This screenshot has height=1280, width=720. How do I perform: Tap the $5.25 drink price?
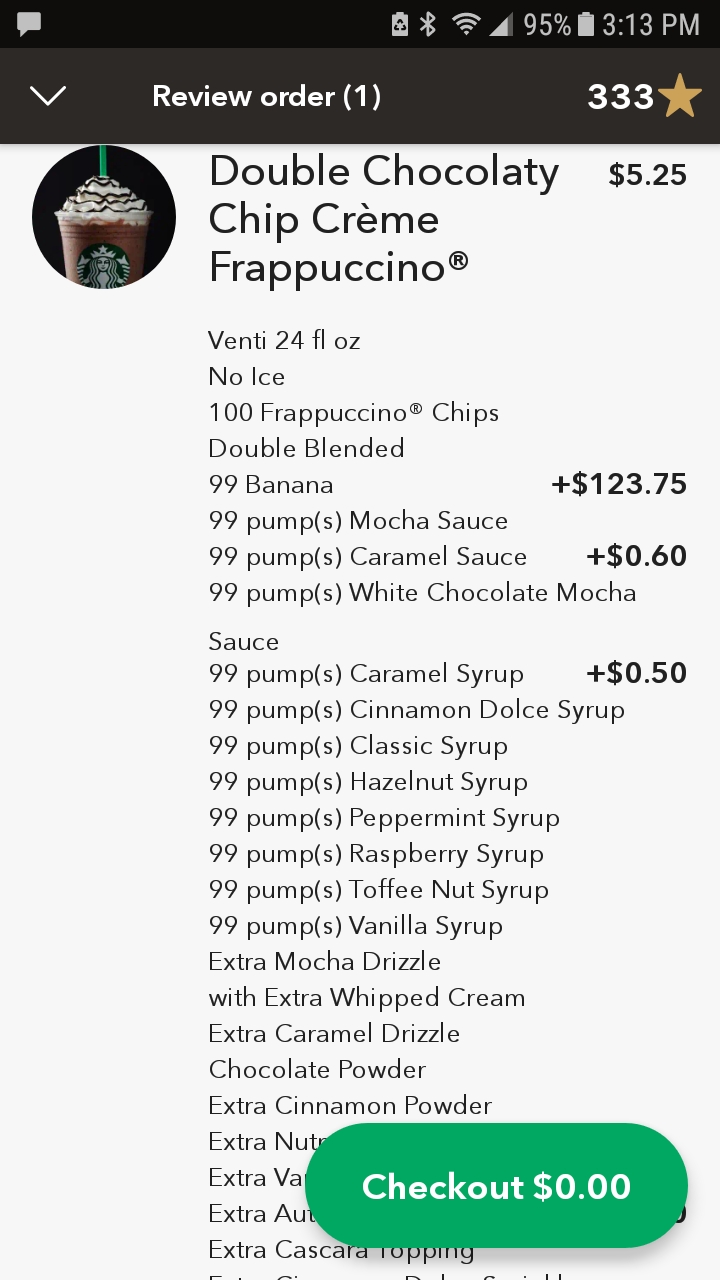click(x=647, y=175)
